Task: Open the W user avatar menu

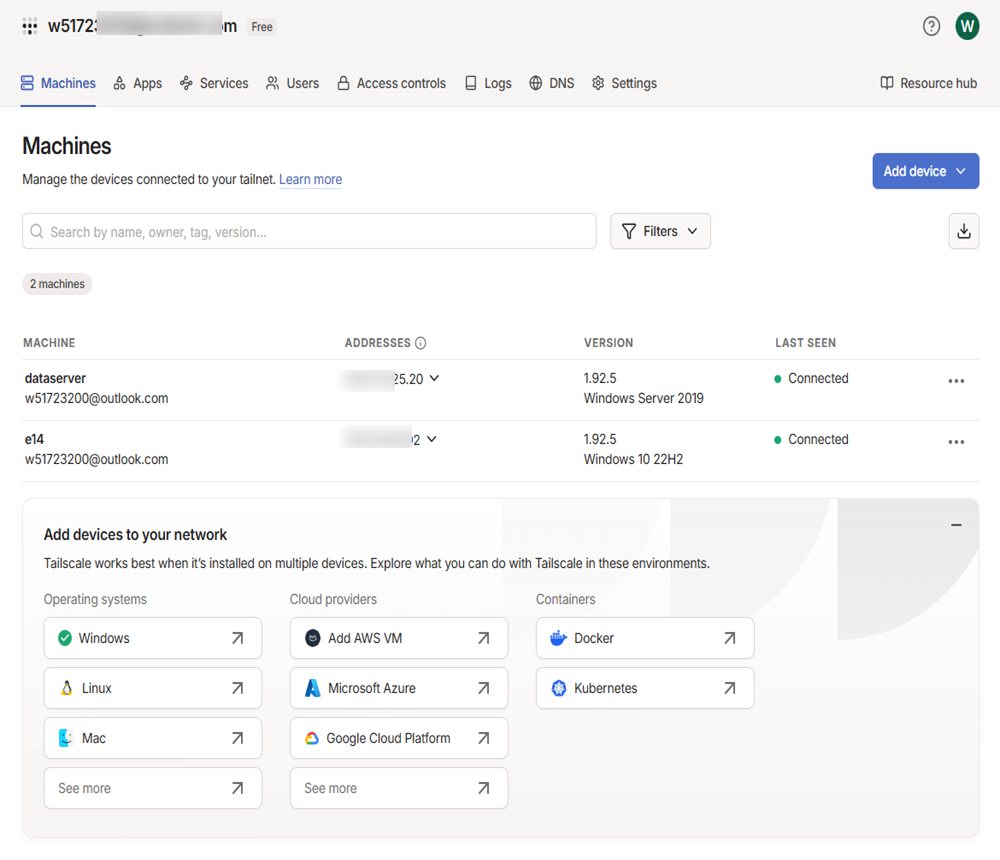Action: tap(966, 26)
